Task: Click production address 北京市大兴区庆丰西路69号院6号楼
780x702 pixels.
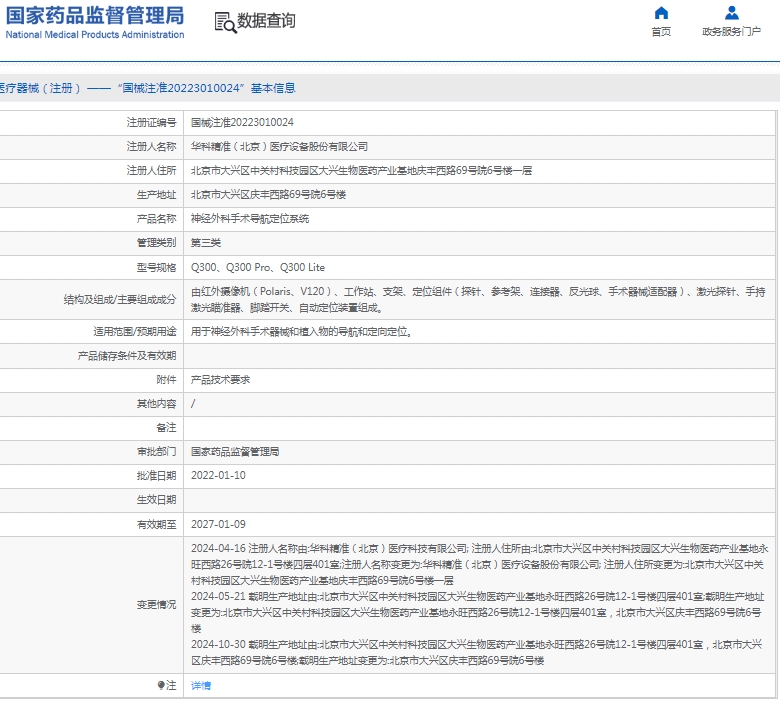Action: pyautogui.click(x=269, y=195)
